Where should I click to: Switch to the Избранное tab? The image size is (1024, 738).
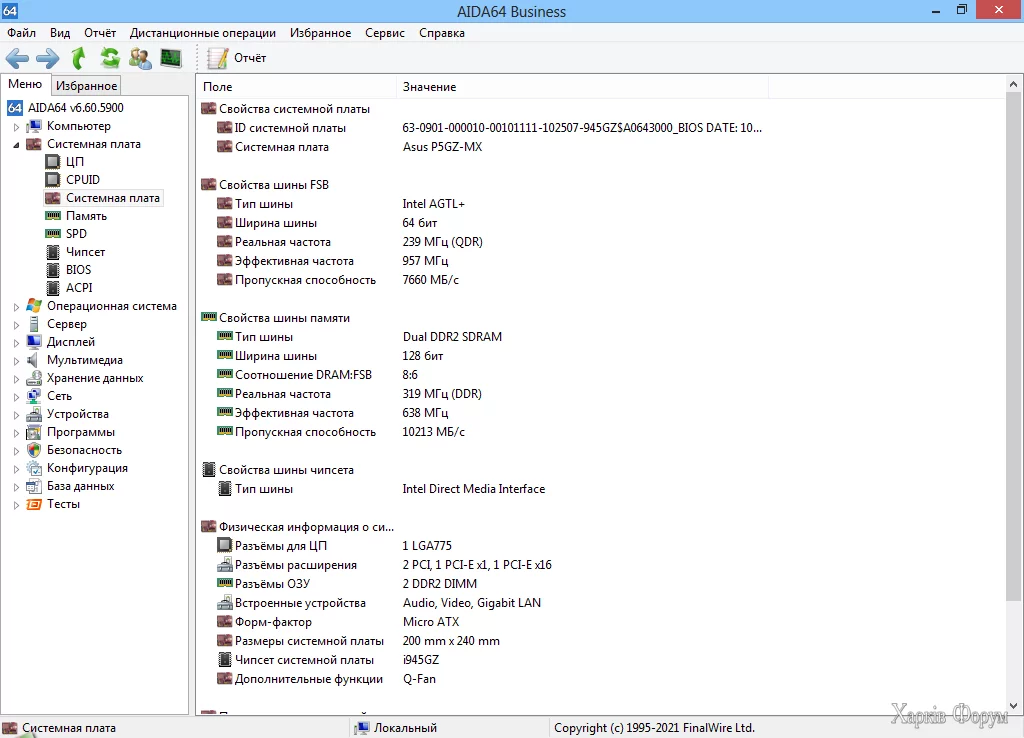[x=86, y=86]
